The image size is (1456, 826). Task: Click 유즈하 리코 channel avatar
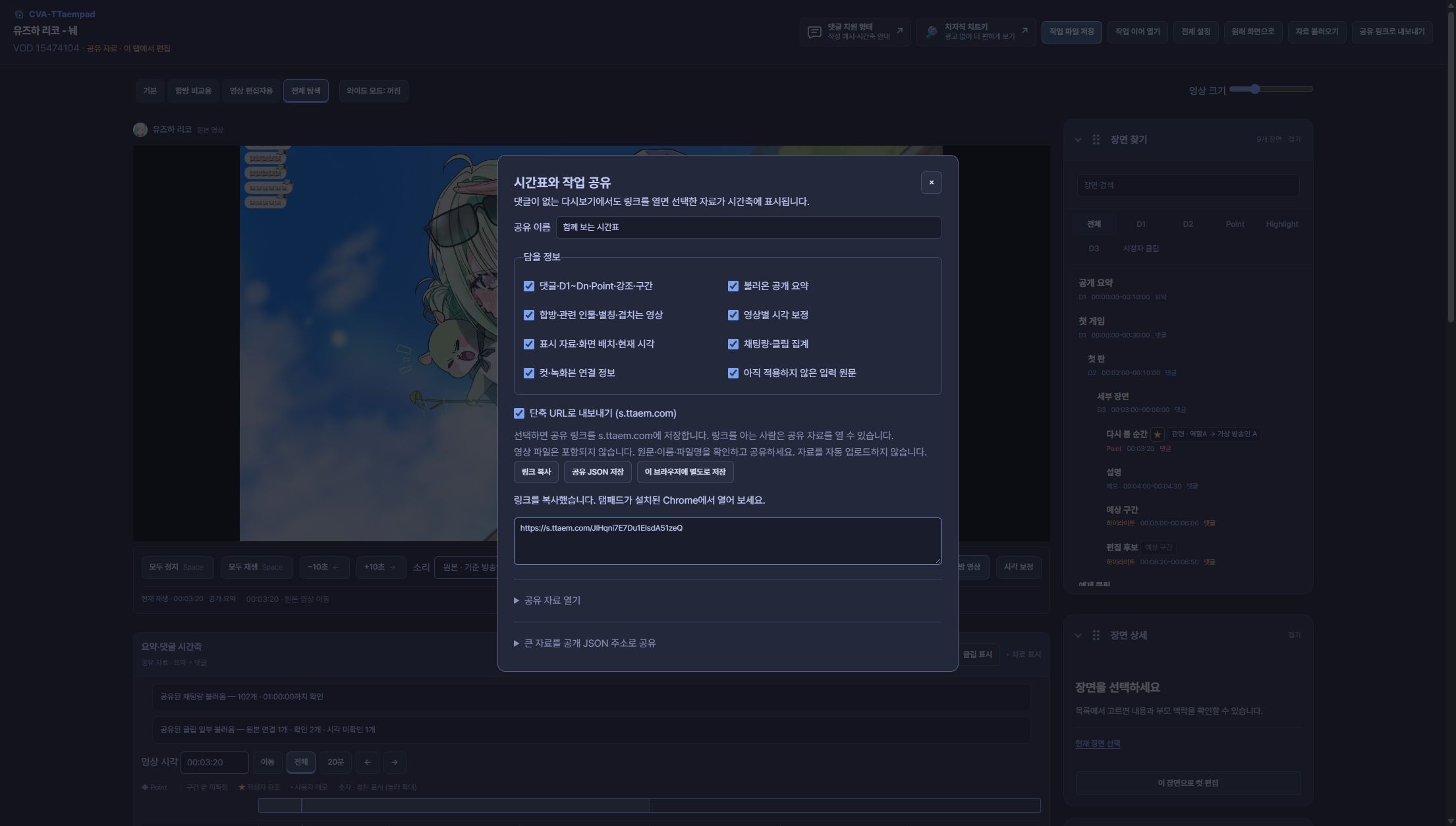140,130
